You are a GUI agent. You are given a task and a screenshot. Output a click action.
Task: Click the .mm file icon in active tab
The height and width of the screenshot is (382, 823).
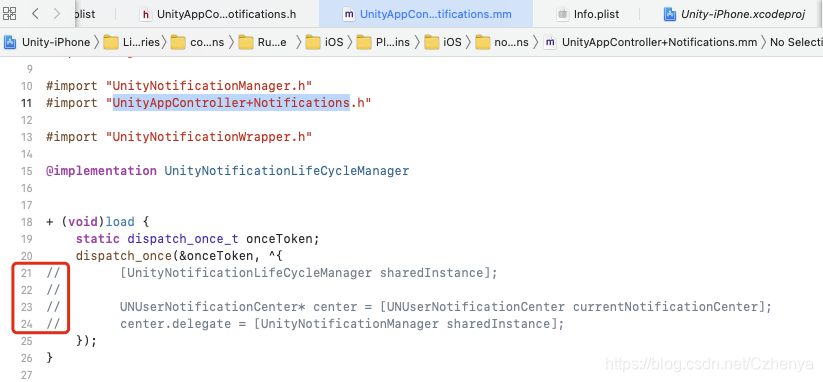click(x=349, y=14)
